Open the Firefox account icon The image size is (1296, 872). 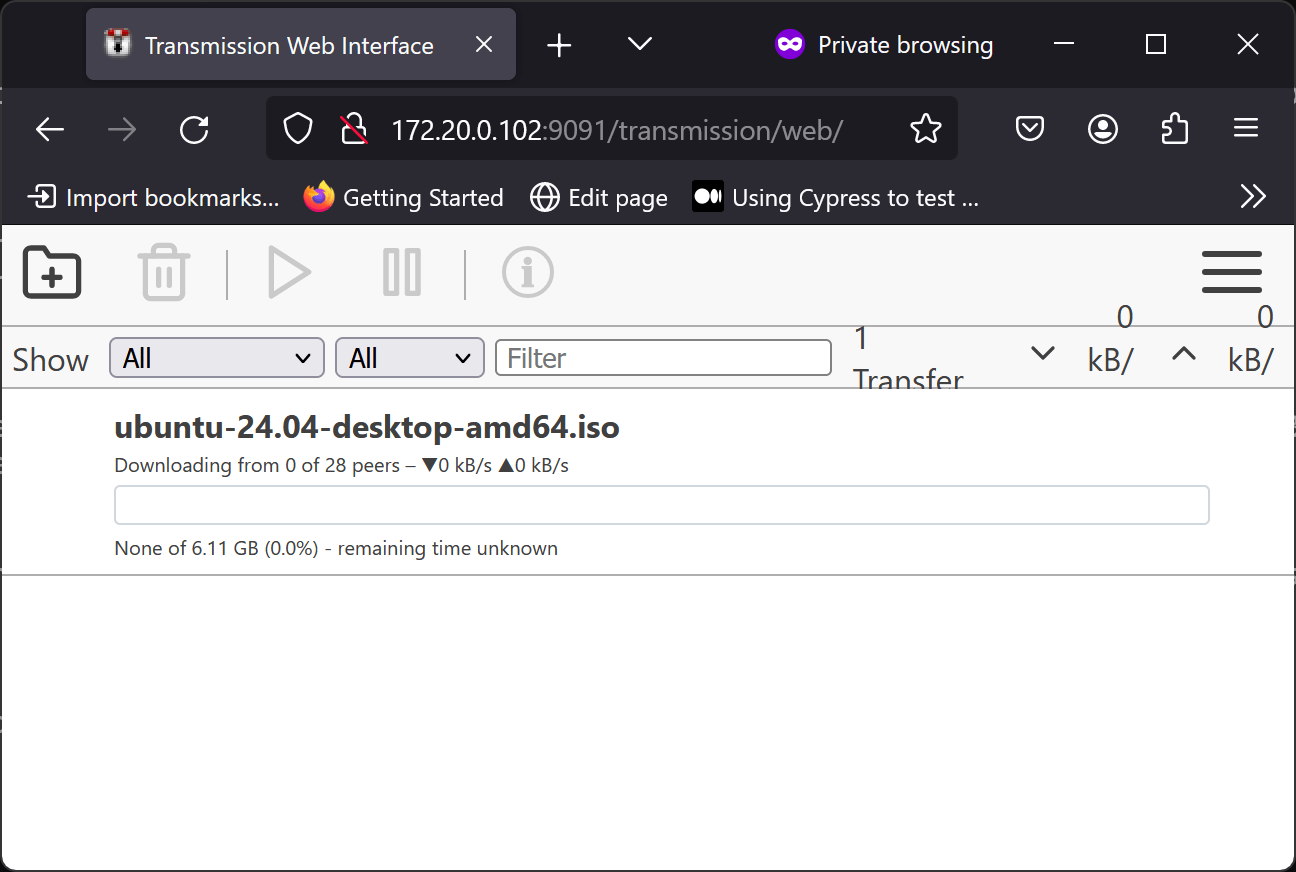pos(1102,128)
